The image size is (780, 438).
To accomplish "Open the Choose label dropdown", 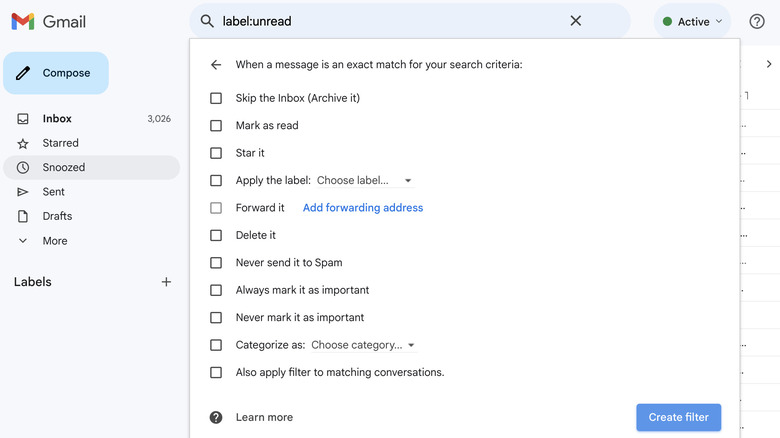I will pos(364,181).
